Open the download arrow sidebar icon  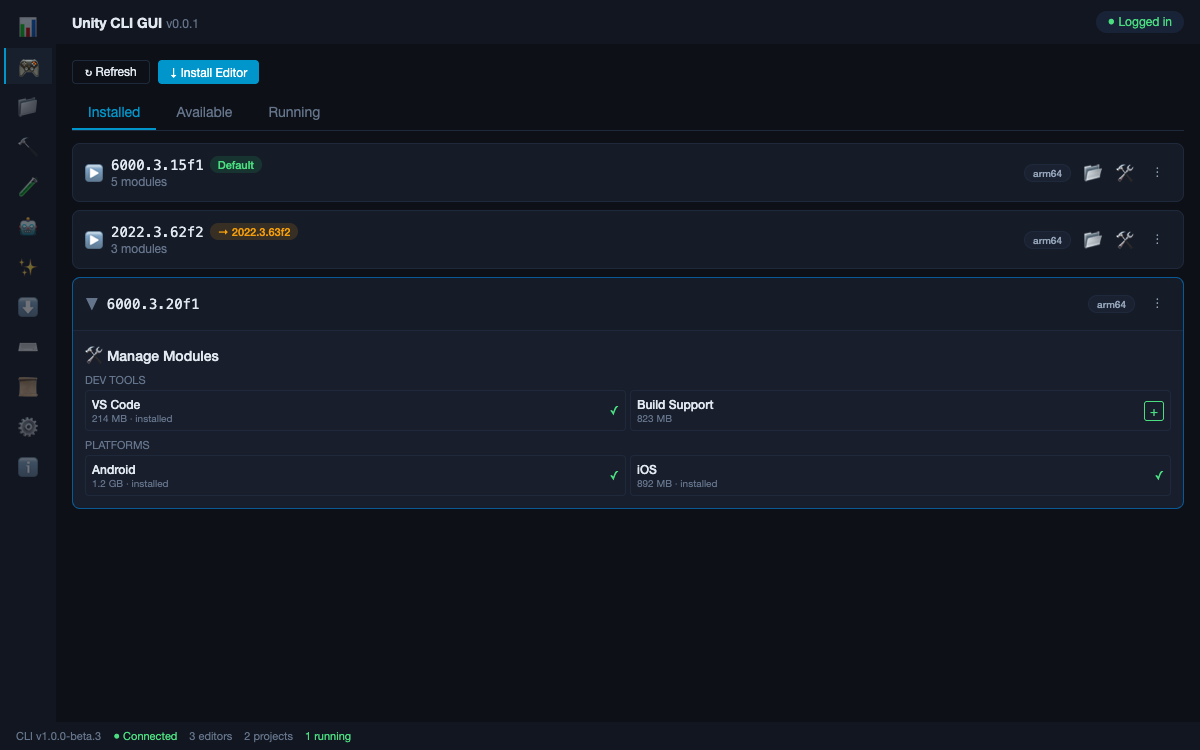tap(28, 307)
